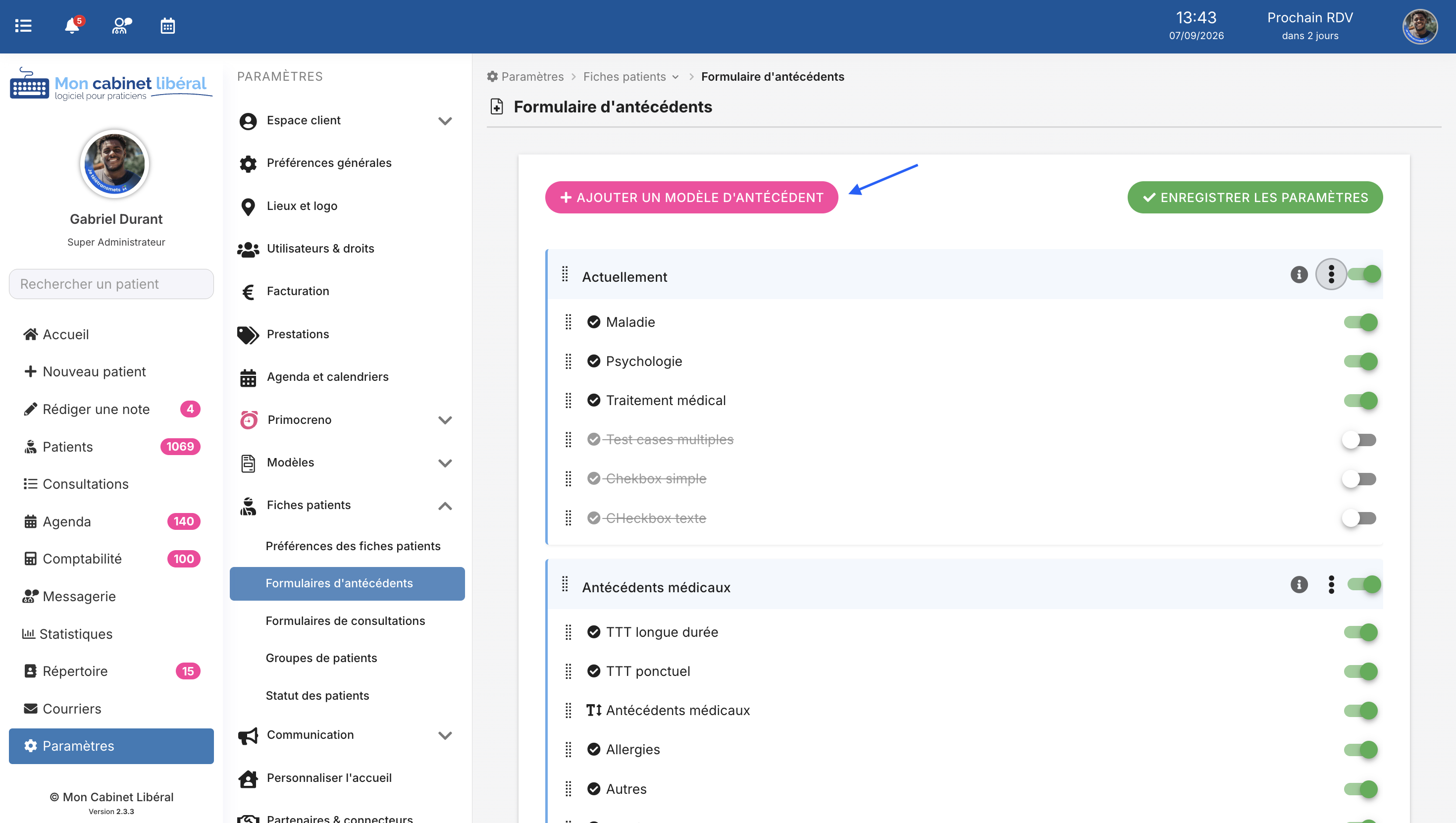Turn off the Maladie toggle
The image size is (1456, 823).
[1360, 322]
